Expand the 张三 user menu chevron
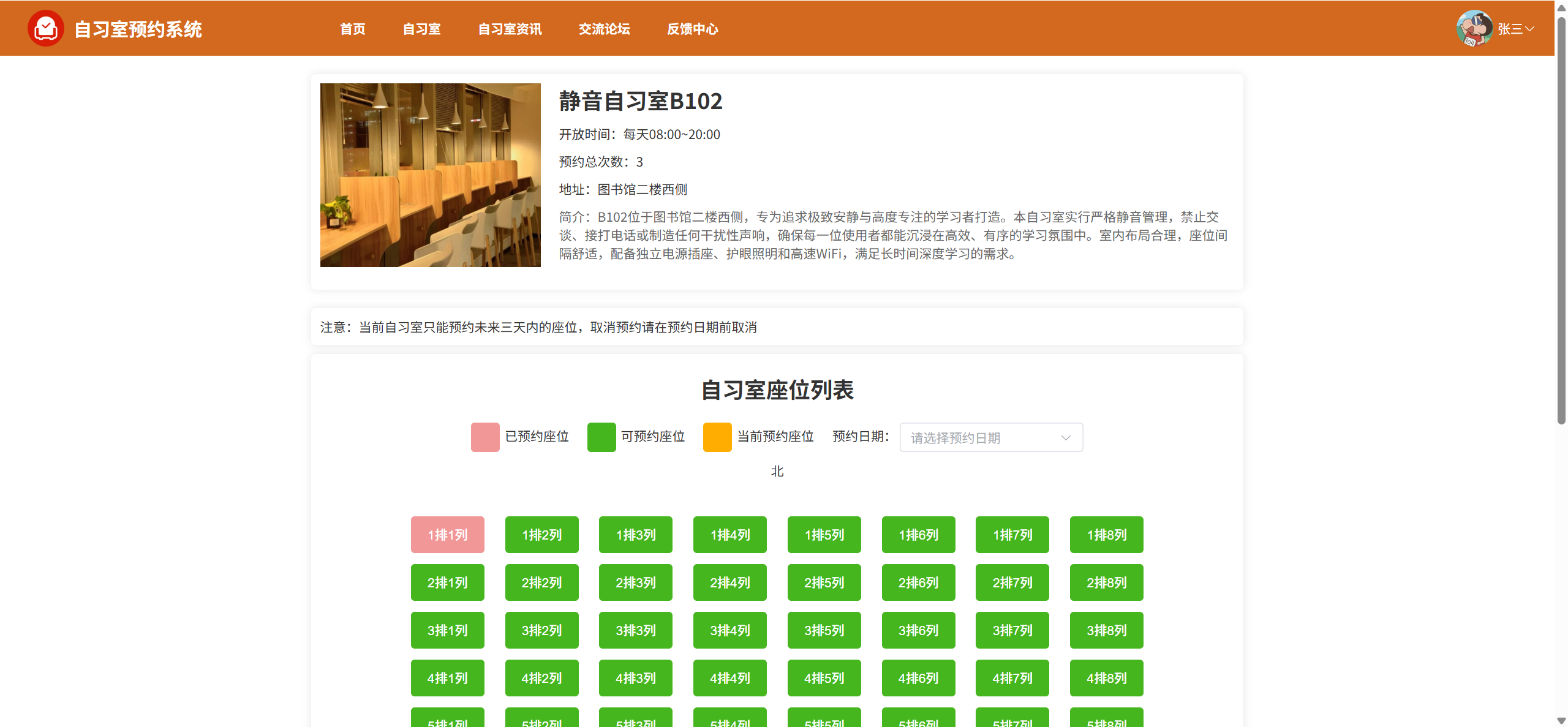This screenshot has width=1568, height=727. [1529, 29]
